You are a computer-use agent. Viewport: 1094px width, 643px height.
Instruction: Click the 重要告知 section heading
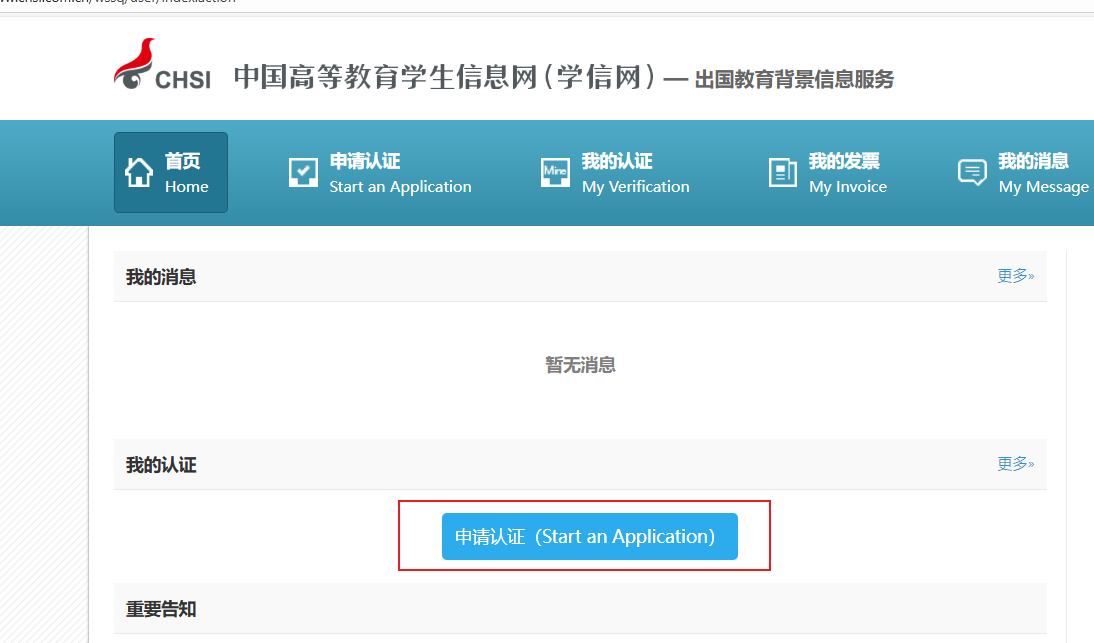point(161,609)
